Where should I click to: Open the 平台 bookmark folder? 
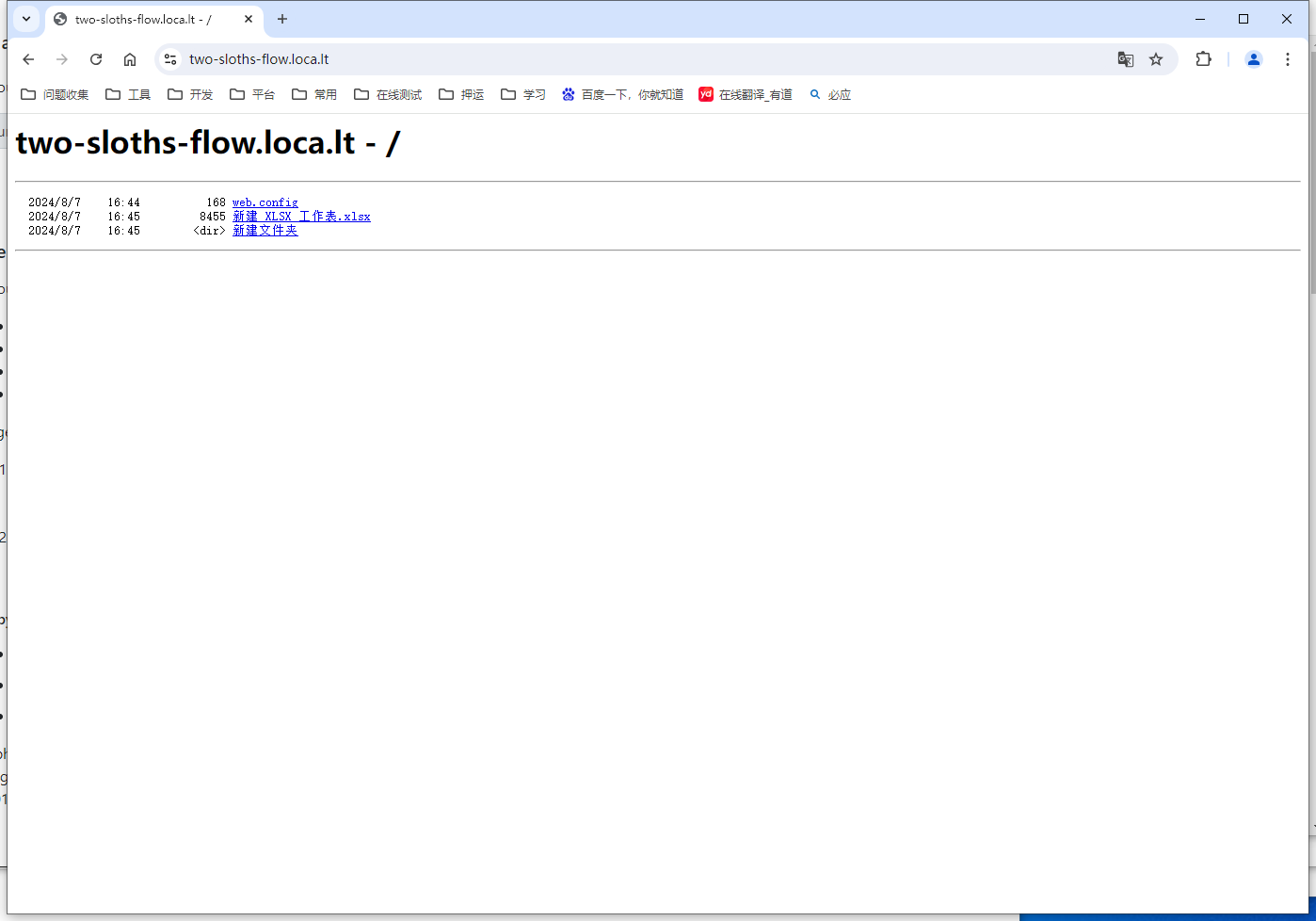(252, 94)
